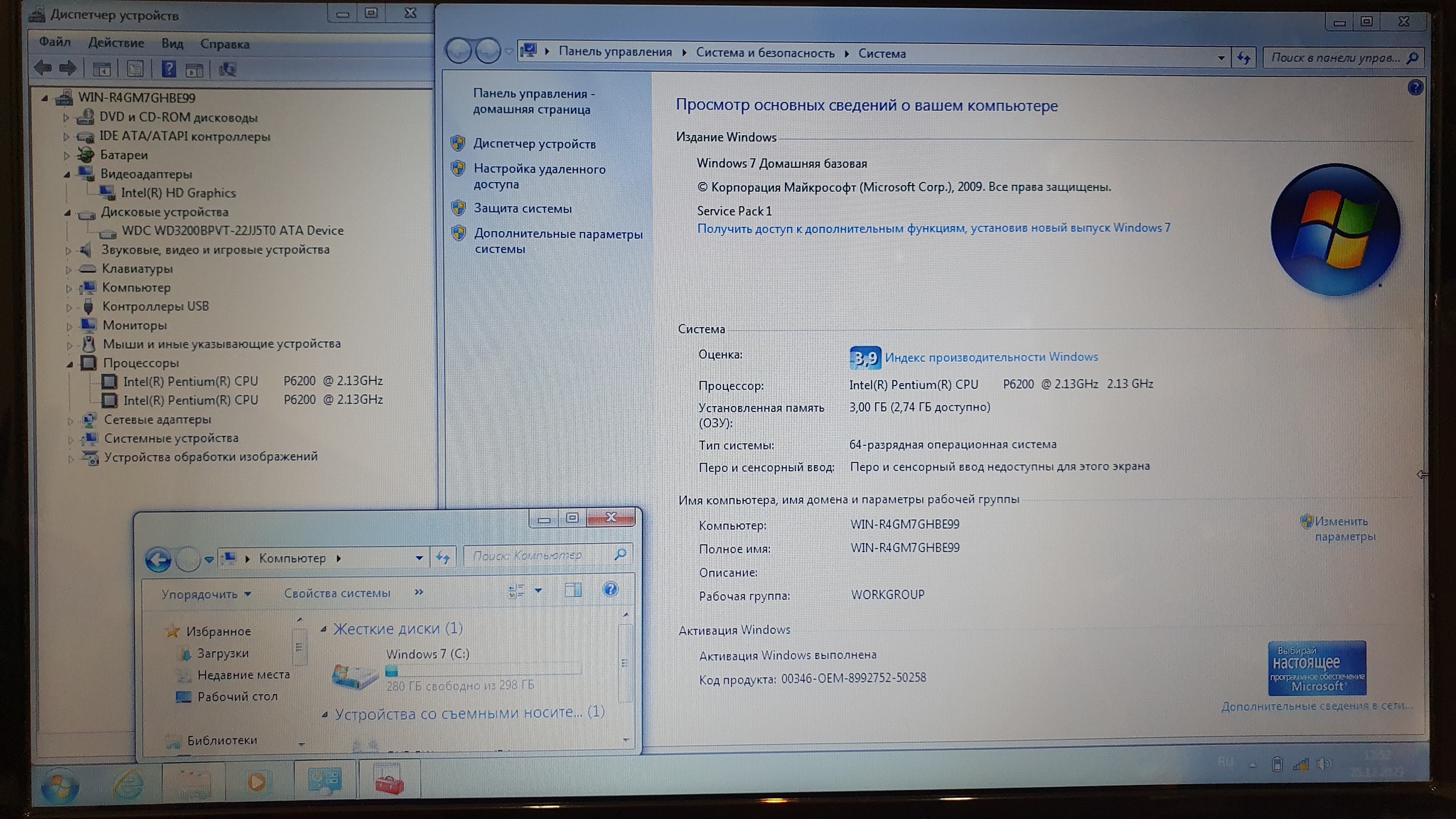Image resolution: width=1456 pixels, height=819 pixels.
Task: Collapse the Процессоры tree node
Action: 70,363
